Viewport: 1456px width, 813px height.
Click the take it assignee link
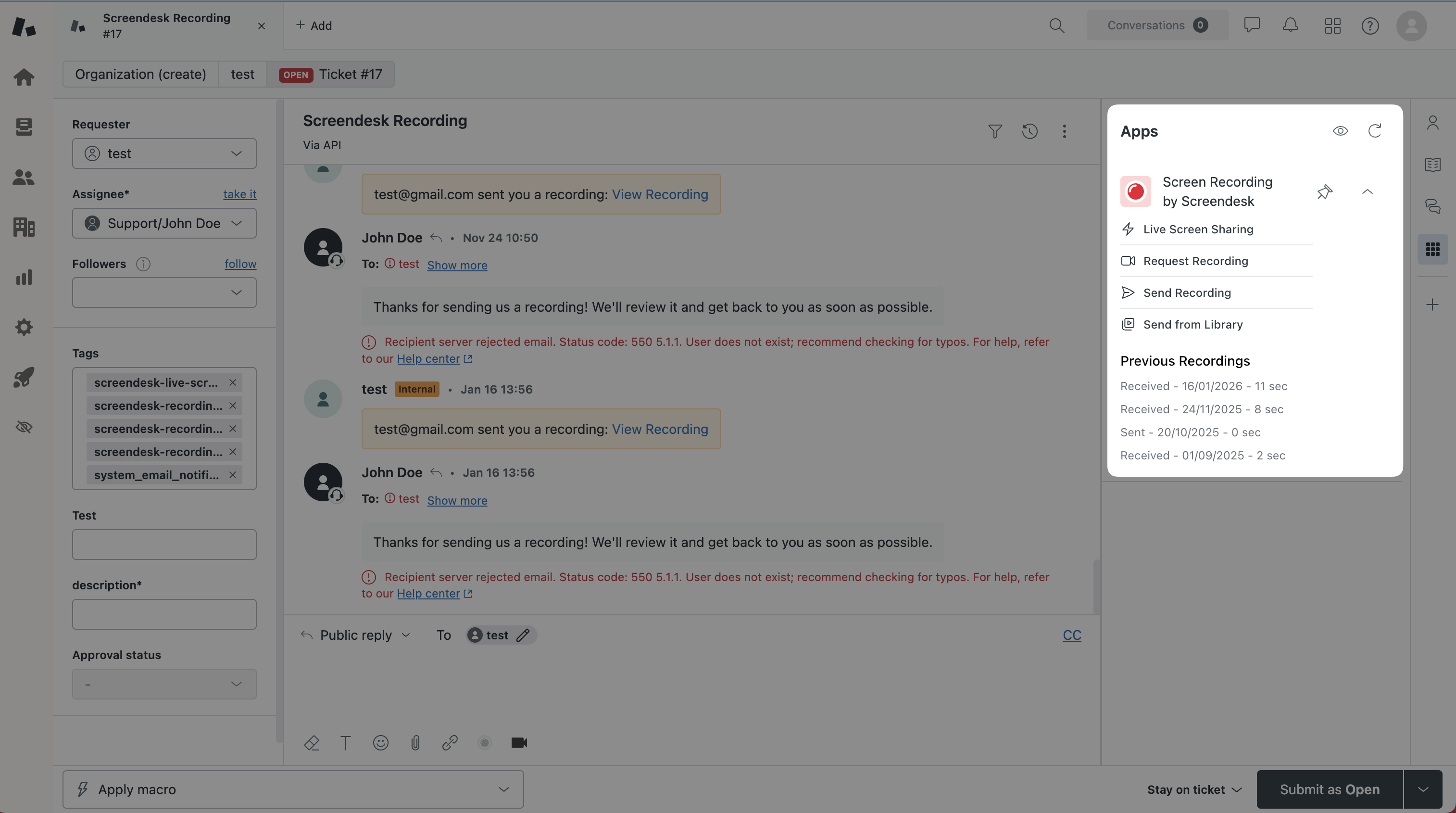tap(239, 194)
